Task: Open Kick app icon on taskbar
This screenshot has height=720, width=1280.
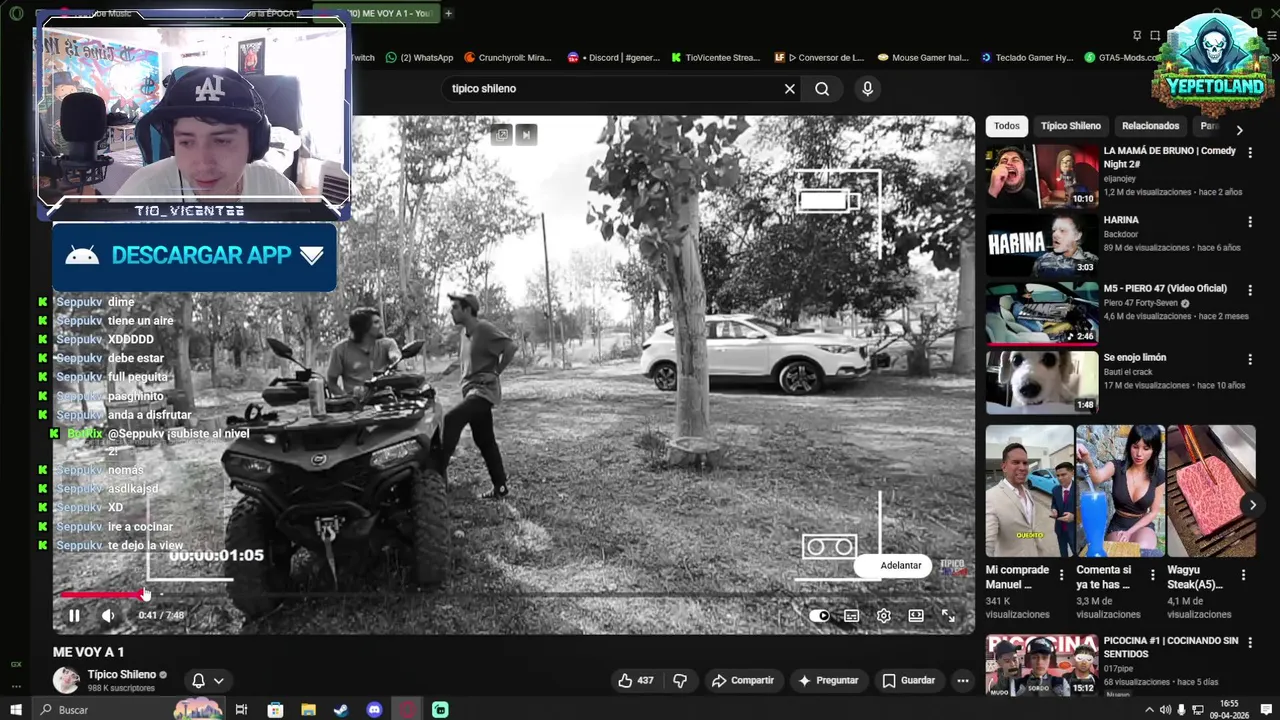Action: click(x=440, y=710)
